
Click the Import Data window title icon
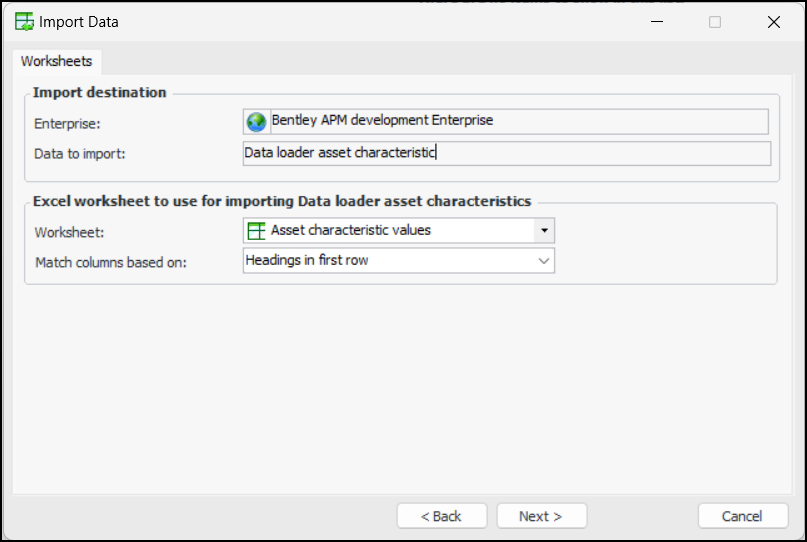point(24,21)
